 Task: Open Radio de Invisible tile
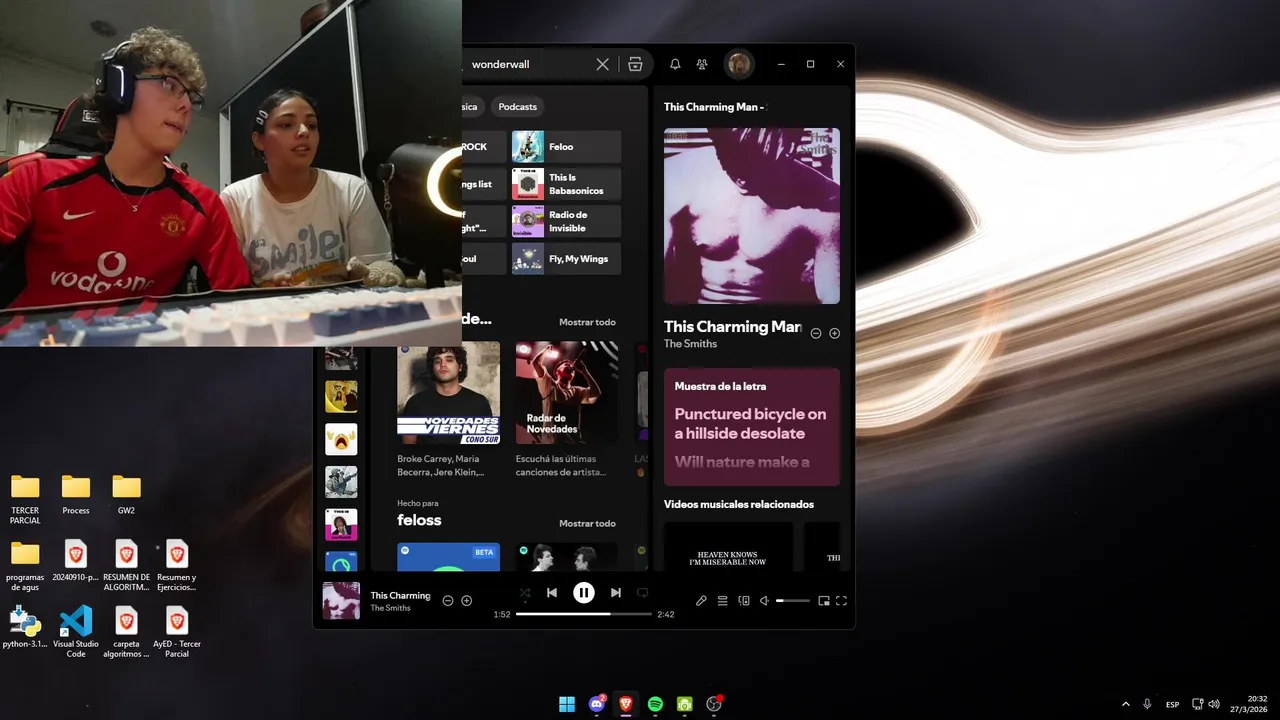pyautogui.click(x=566, y=221)
